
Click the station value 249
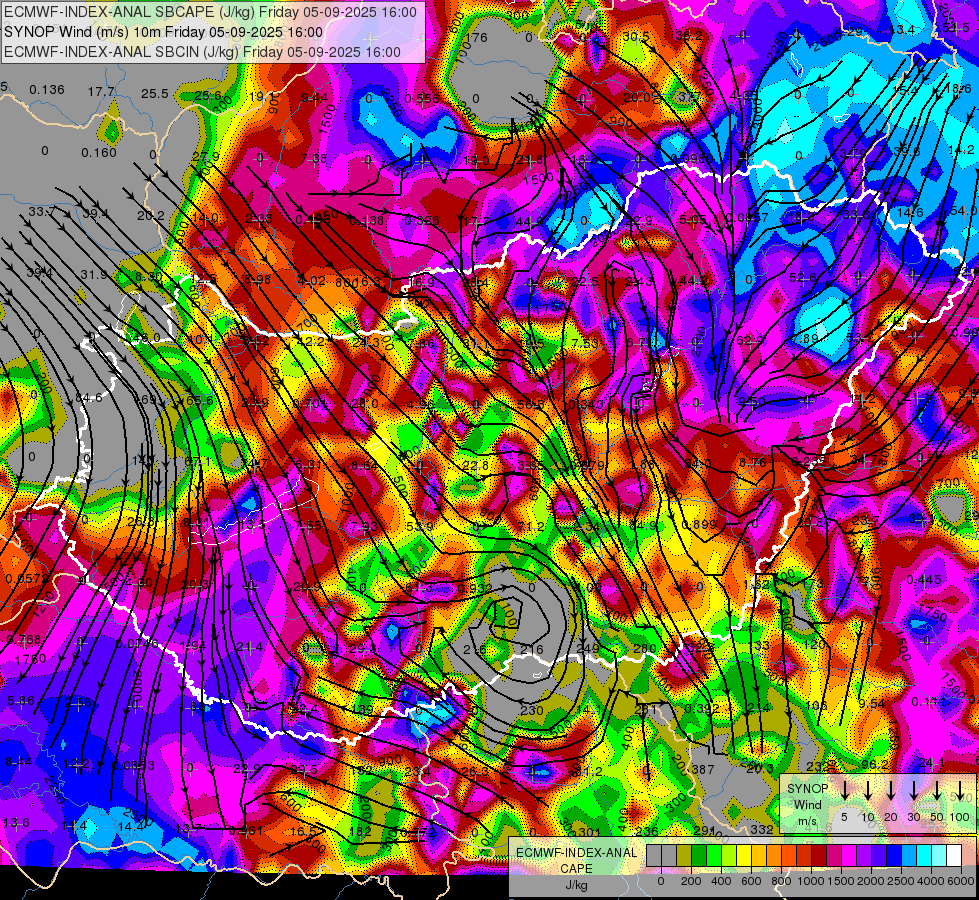588,648
